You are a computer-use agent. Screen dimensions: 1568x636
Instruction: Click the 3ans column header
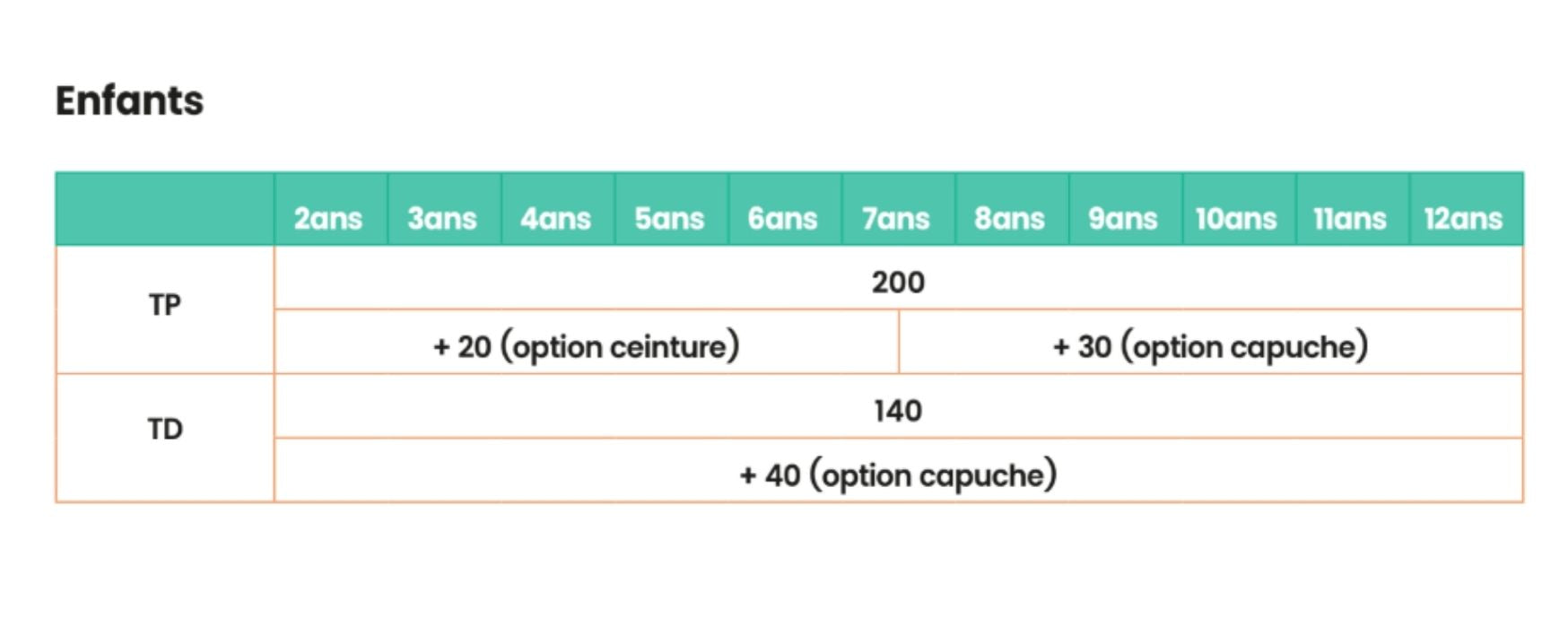(x=442, y=218)
